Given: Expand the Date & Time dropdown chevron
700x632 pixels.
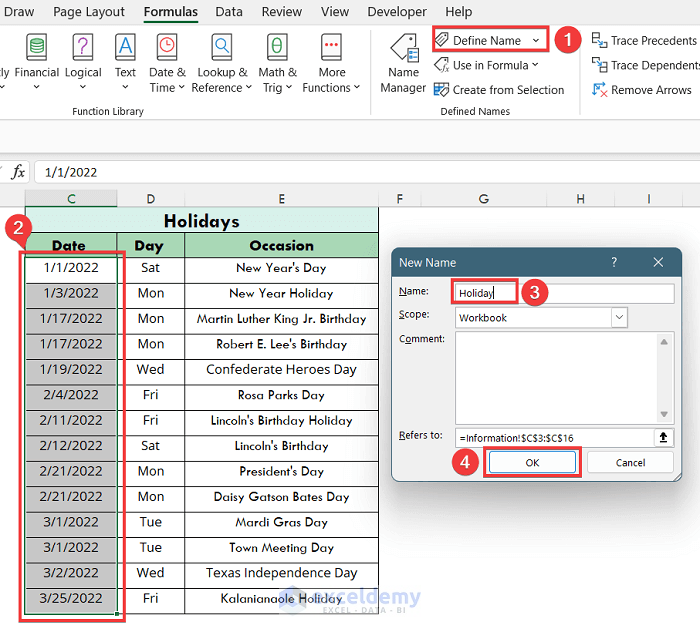Looking at the screenshot, I should 181,87.
